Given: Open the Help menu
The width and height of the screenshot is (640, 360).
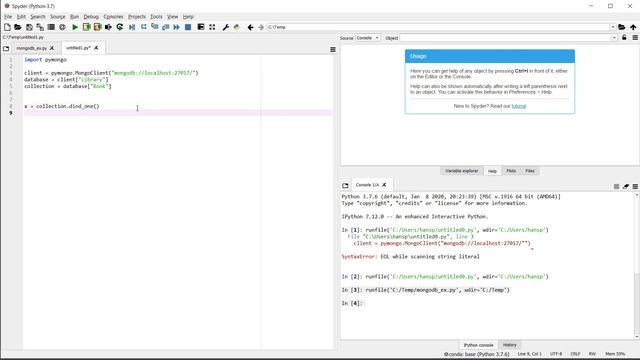Looking at the screenshot, I should (x=188, y=17).
